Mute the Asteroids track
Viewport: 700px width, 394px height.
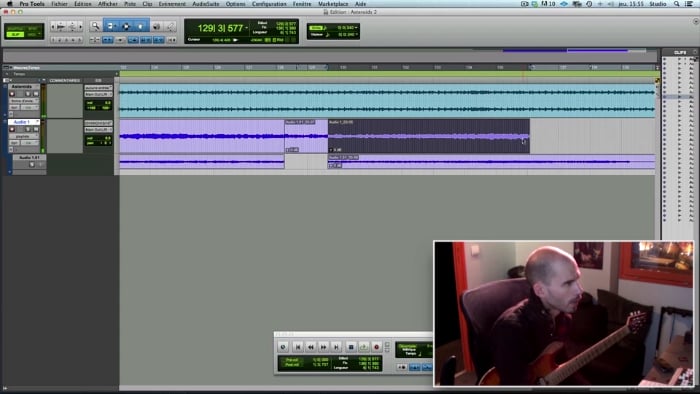(36, 94)
